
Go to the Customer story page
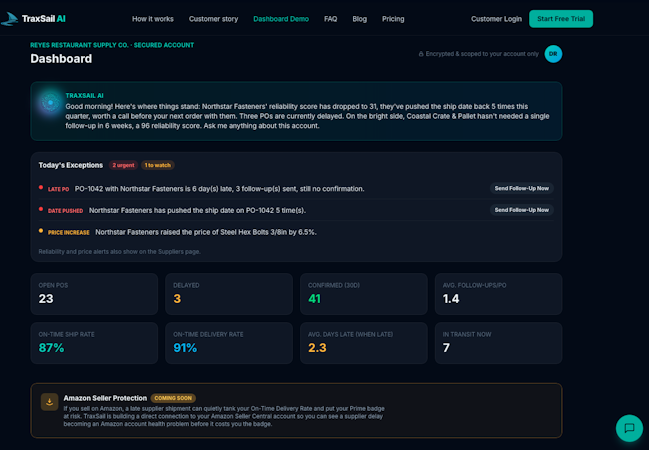coord(213,19)
